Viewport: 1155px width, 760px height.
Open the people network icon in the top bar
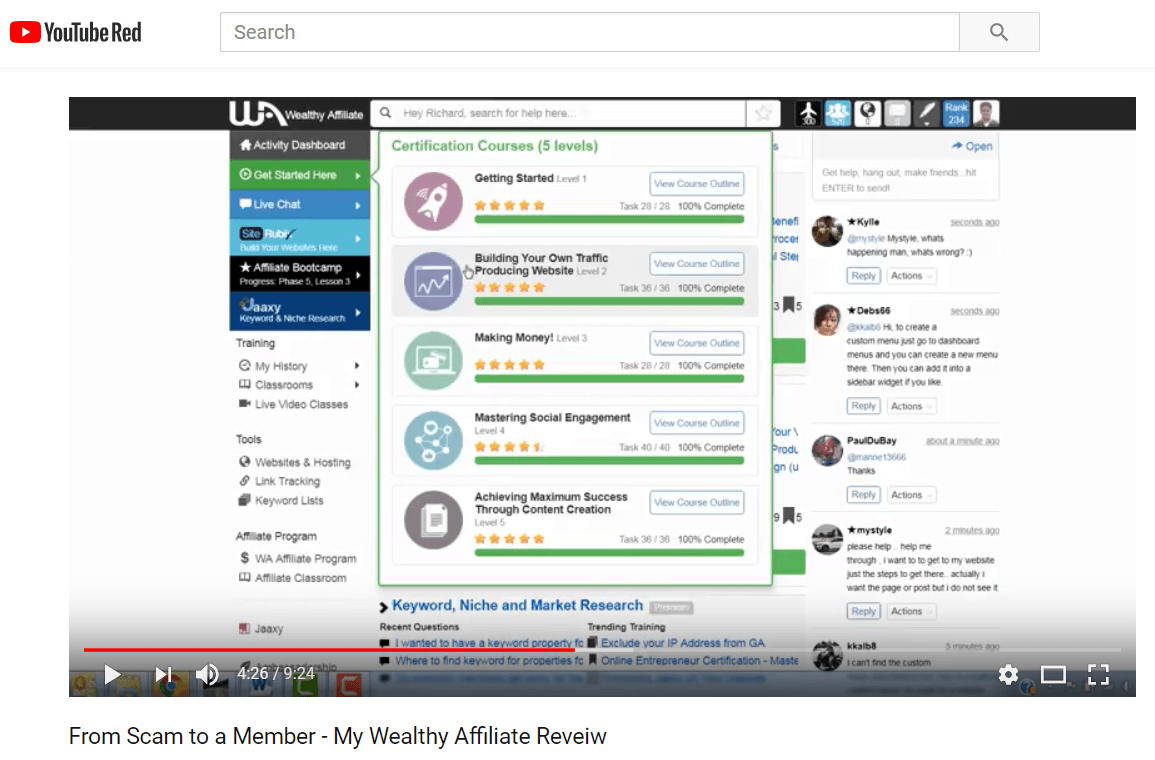(x=838, y=113)
